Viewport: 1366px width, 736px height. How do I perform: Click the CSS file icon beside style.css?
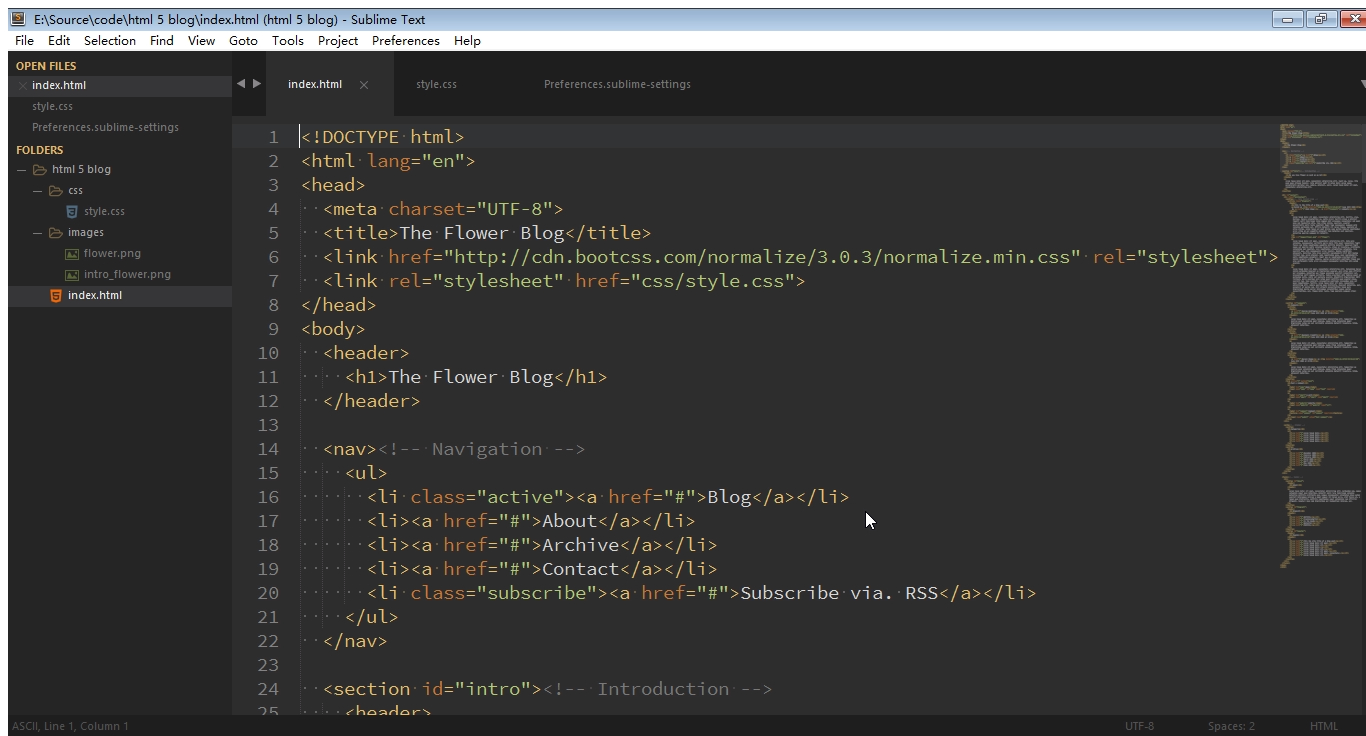[72, 212]
